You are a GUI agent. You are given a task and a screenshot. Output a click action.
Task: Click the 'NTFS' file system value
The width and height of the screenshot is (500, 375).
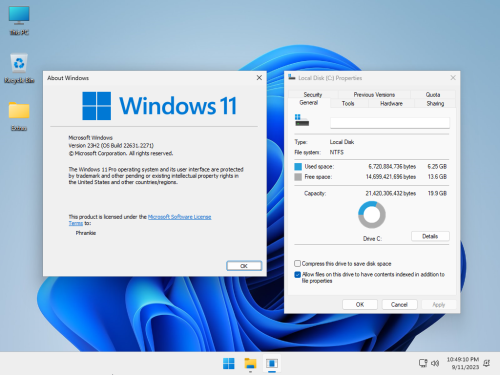pos(337,152)
